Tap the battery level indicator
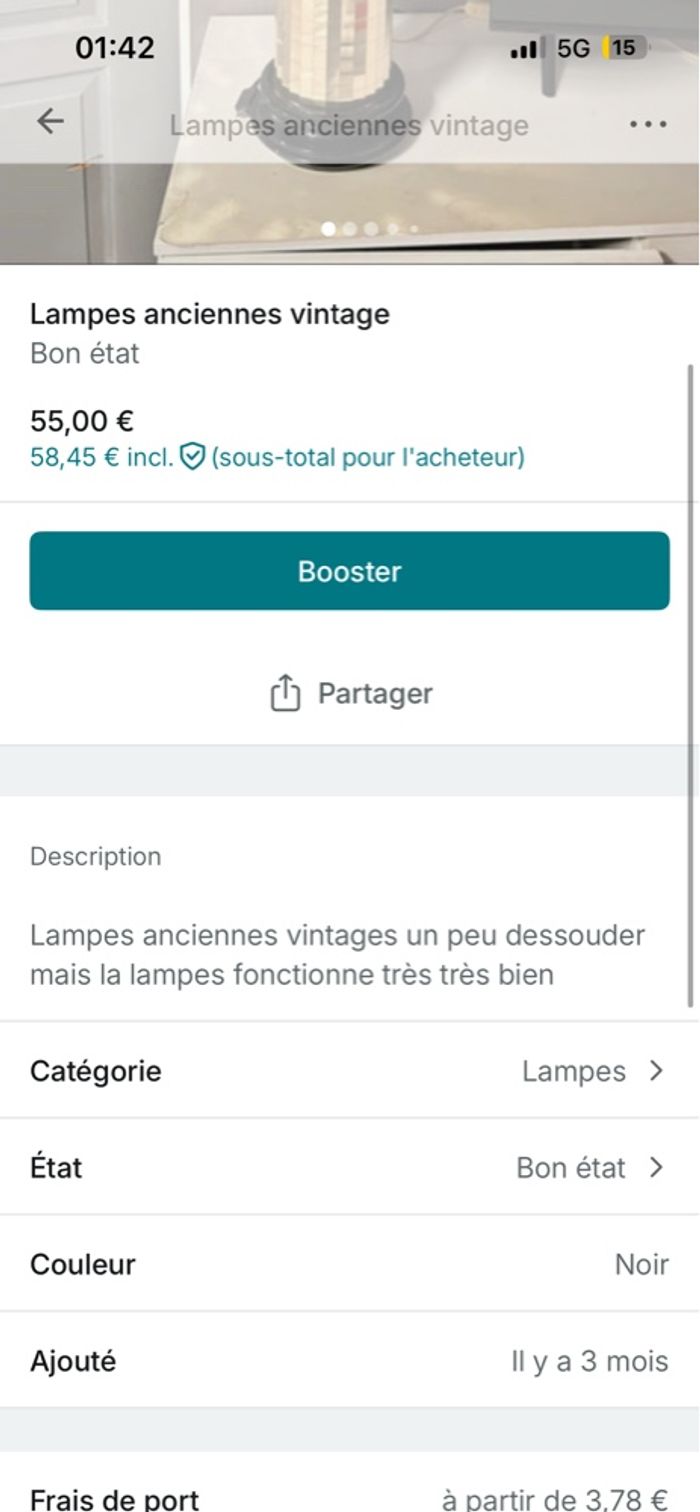Viewport: 700px width, 1512px height. click(x=623, y=48)
